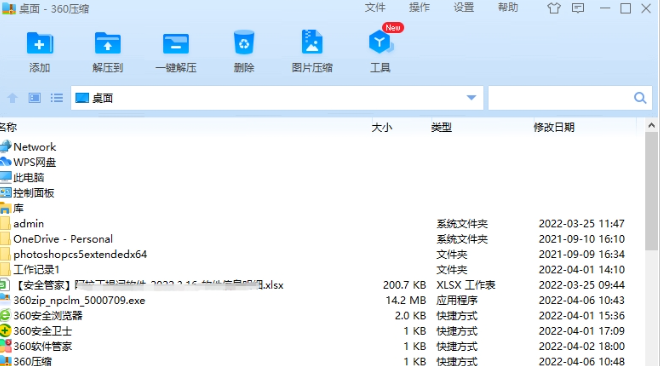
Task: Open the 帮助 menu
Action: 508,8
